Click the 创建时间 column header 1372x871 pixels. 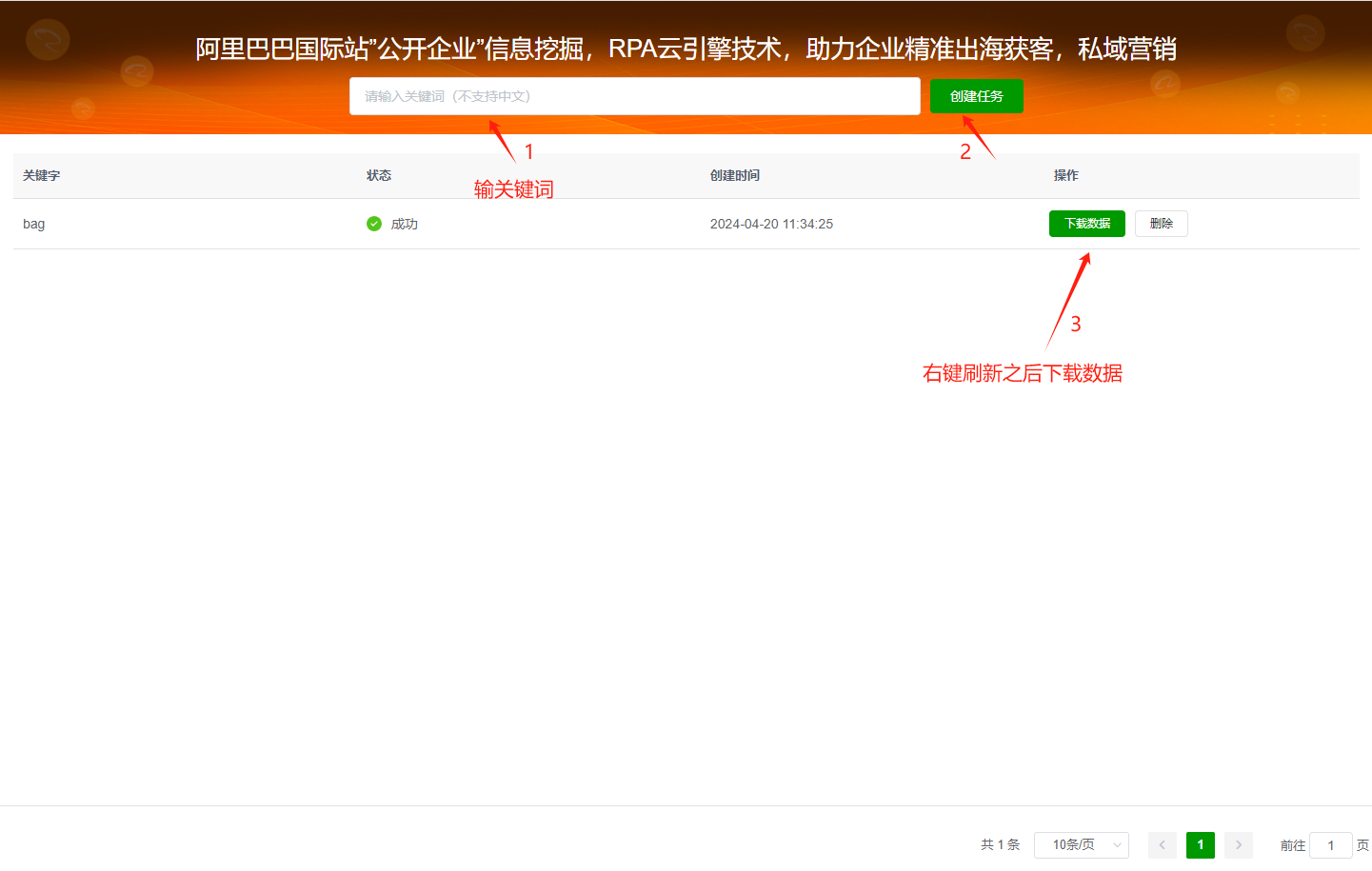735,175
